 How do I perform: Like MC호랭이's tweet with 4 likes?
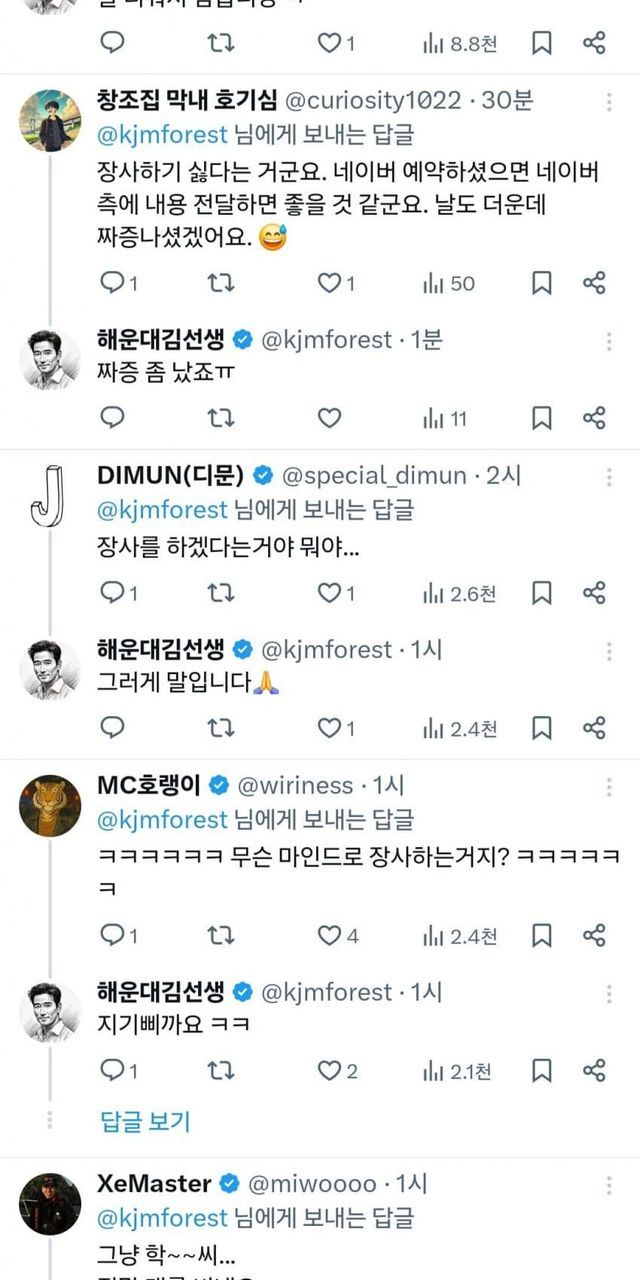point(330,935)
